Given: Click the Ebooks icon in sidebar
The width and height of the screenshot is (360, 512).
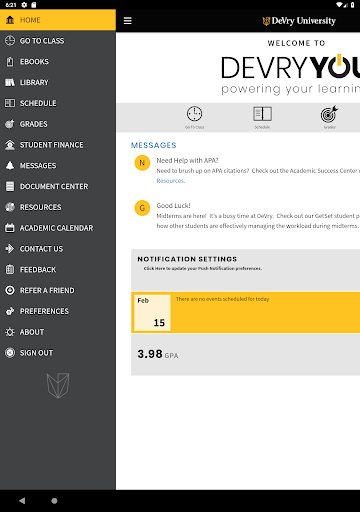Looking at the screenshot, I should coord(10,62).
